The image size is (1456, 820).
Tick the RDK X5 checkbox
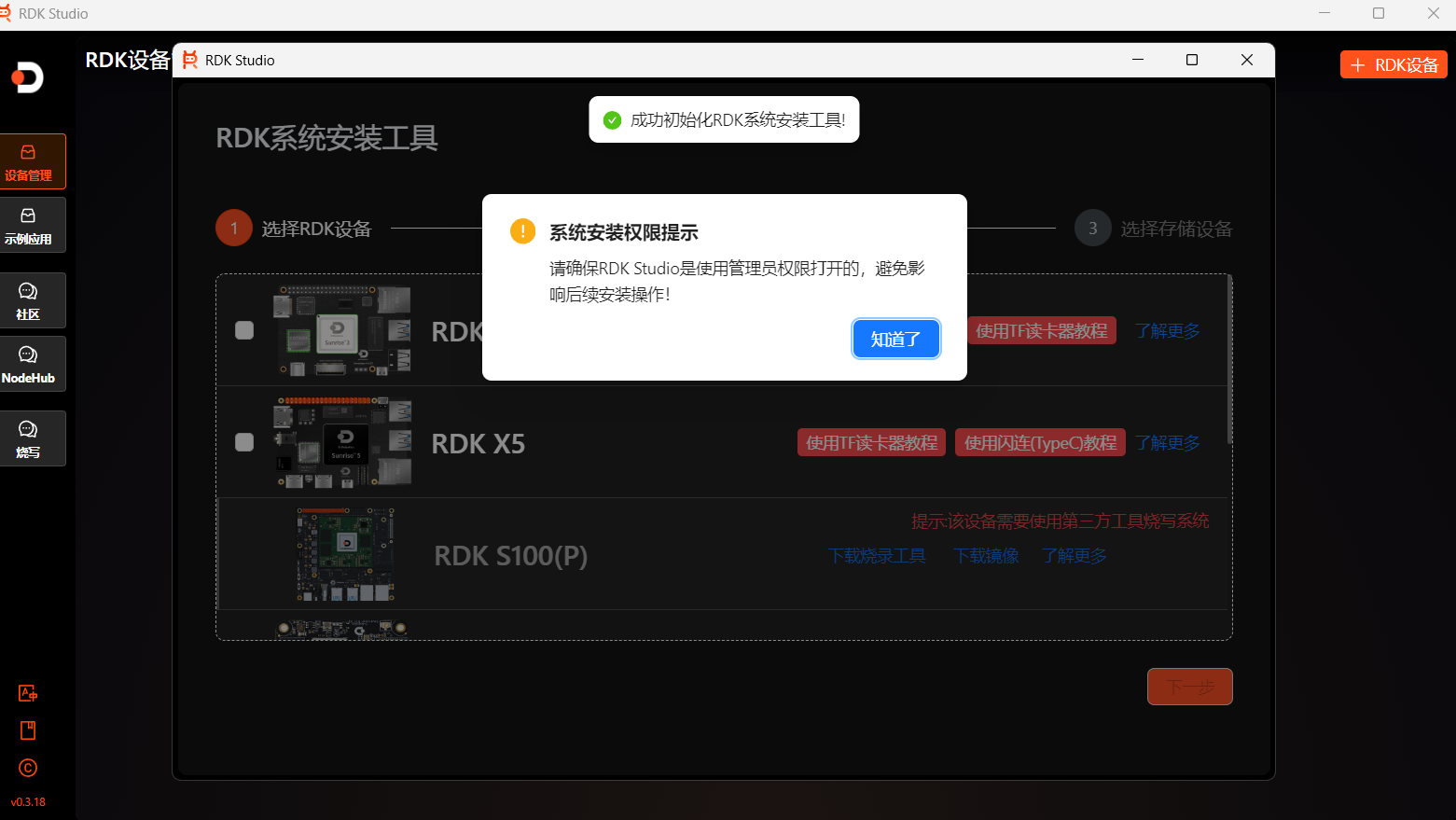pos(244,442)
